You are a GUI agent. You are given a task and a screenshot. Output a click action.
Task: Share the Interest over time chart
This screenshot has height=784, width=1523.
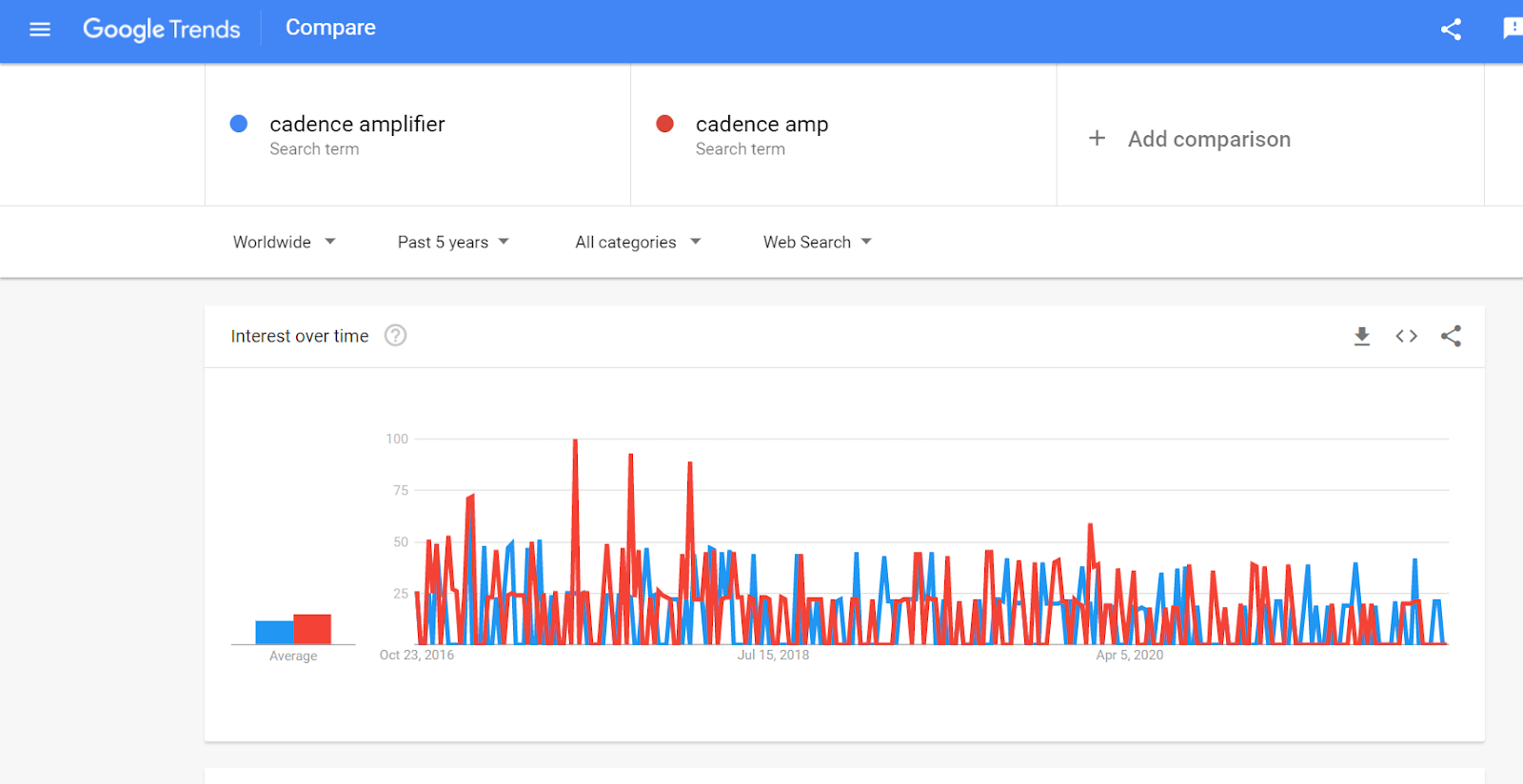(x=1451, y=336)
